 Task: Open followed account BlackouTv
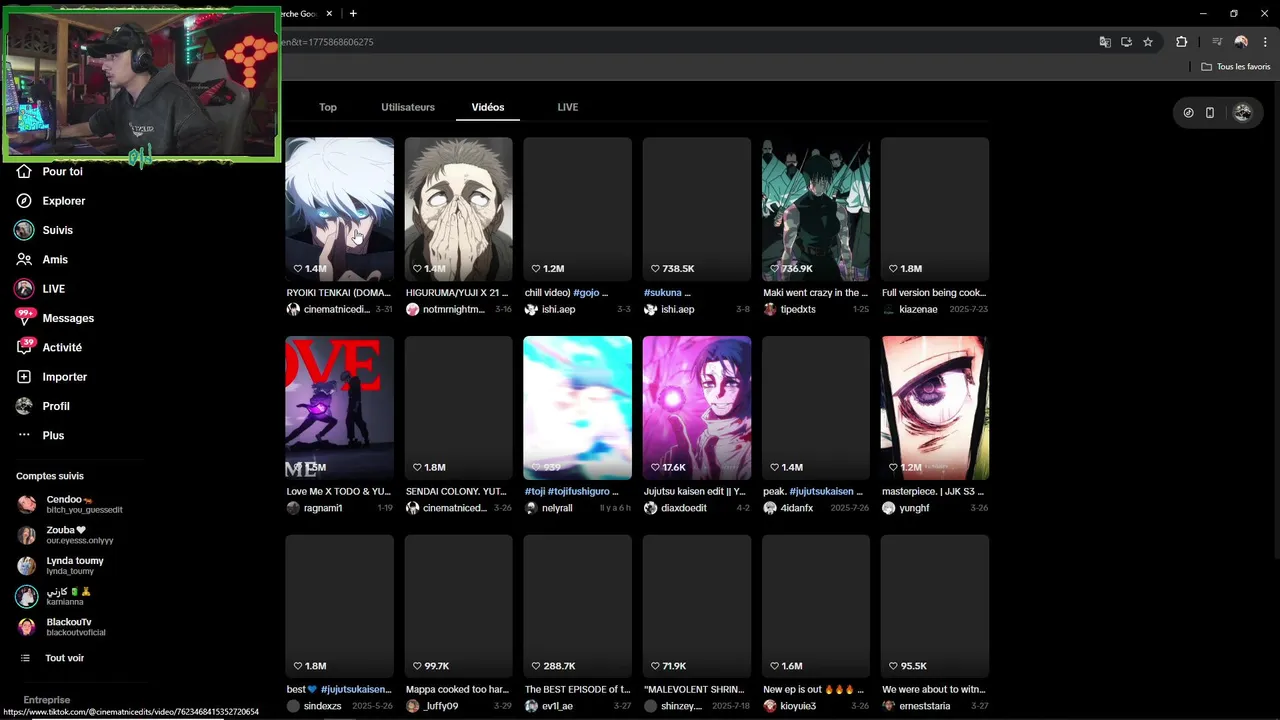coord(60,628)
